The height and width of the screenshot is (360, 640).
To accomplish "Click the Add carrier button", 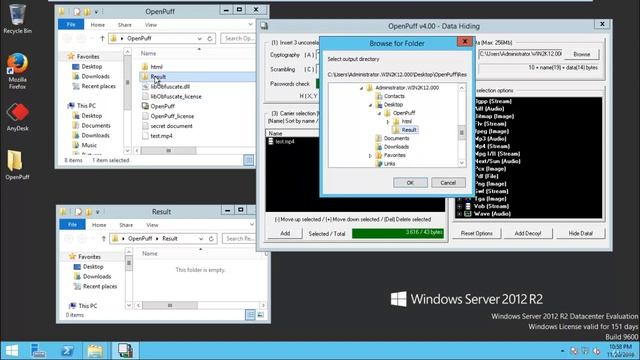I will (285, 233).
